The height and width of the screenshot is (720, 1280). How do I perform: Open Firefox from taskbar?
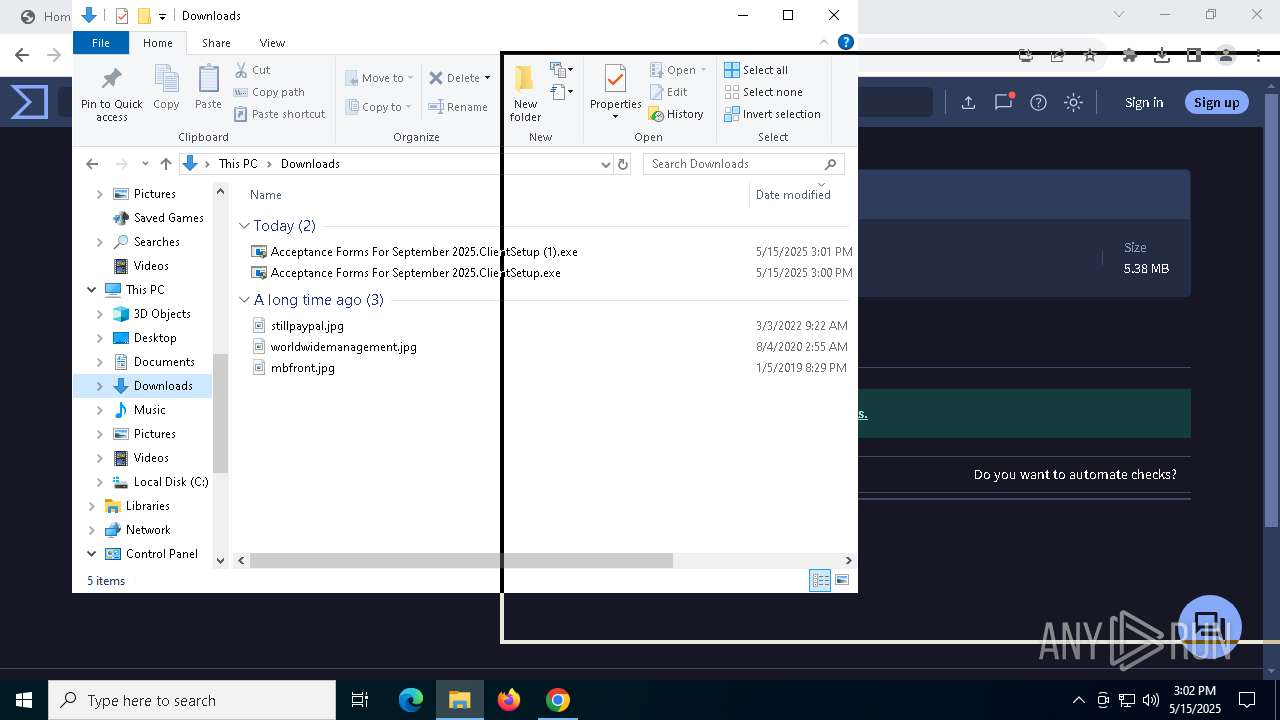pyautogui.click(x=509, y=700)
